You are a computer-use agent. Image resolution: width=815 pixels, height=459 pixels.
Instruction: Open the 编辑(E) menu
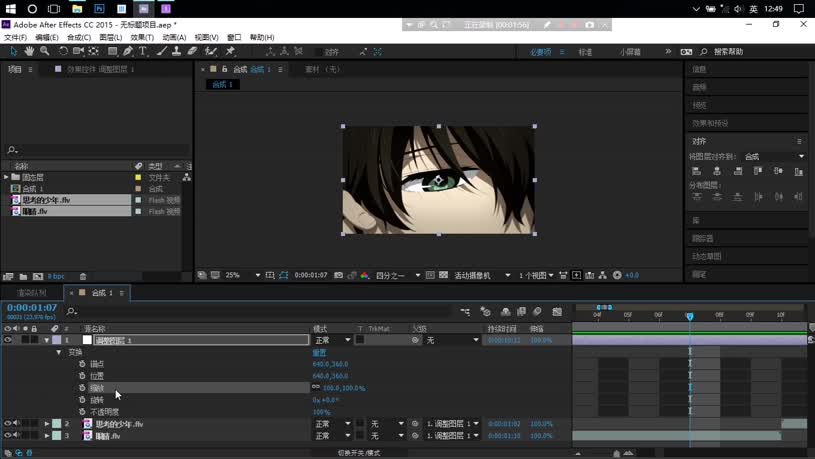point(47,37)
